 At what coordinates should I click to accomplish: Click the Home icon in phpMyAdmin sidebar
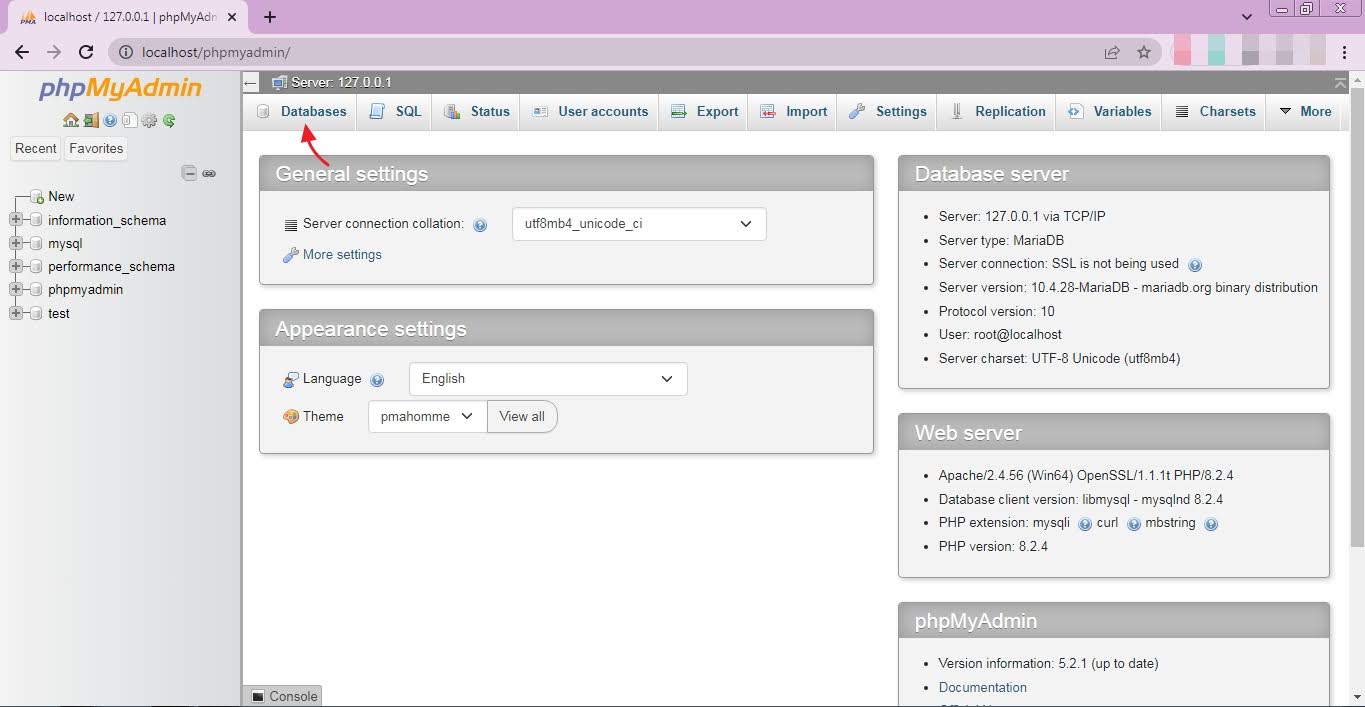pos(70,120)
